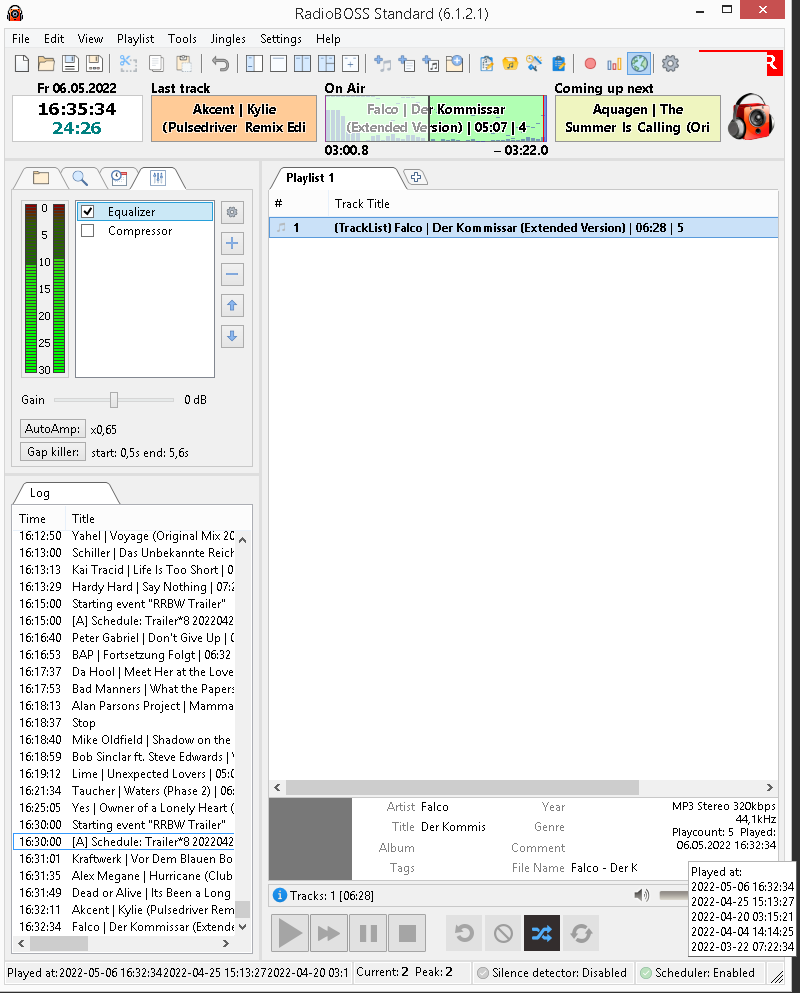The image size is (800, 993).
Task: Disable the Equalizer checkbox
Action: (88, 212)
